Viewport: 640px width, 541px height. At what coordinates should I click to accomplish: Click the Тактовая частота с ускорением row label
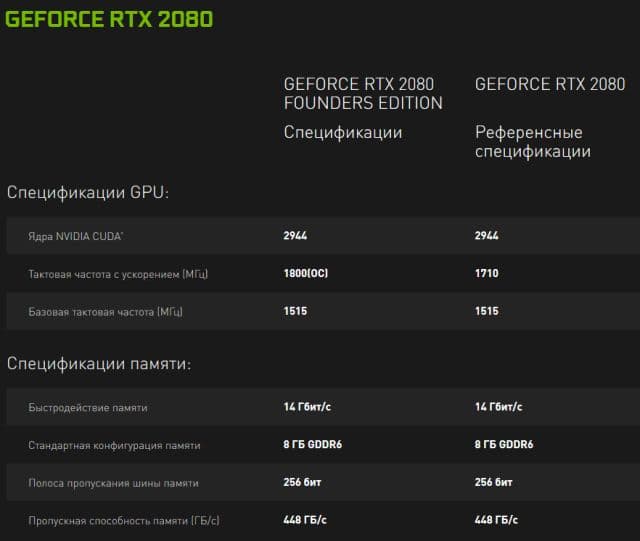[x=118, y=274]
